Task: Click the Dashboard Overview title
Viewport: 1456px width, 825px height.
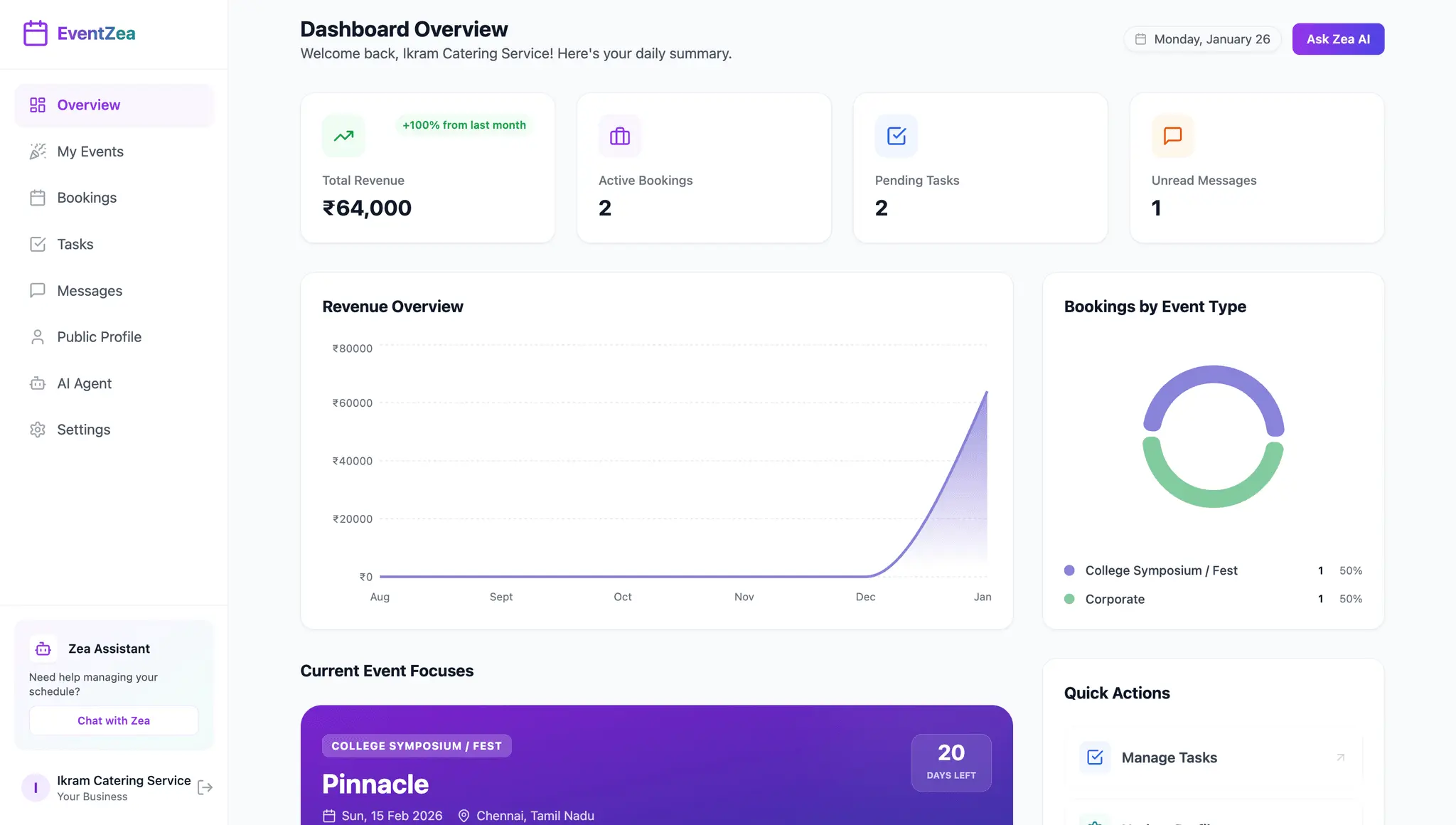Action: 404,29
